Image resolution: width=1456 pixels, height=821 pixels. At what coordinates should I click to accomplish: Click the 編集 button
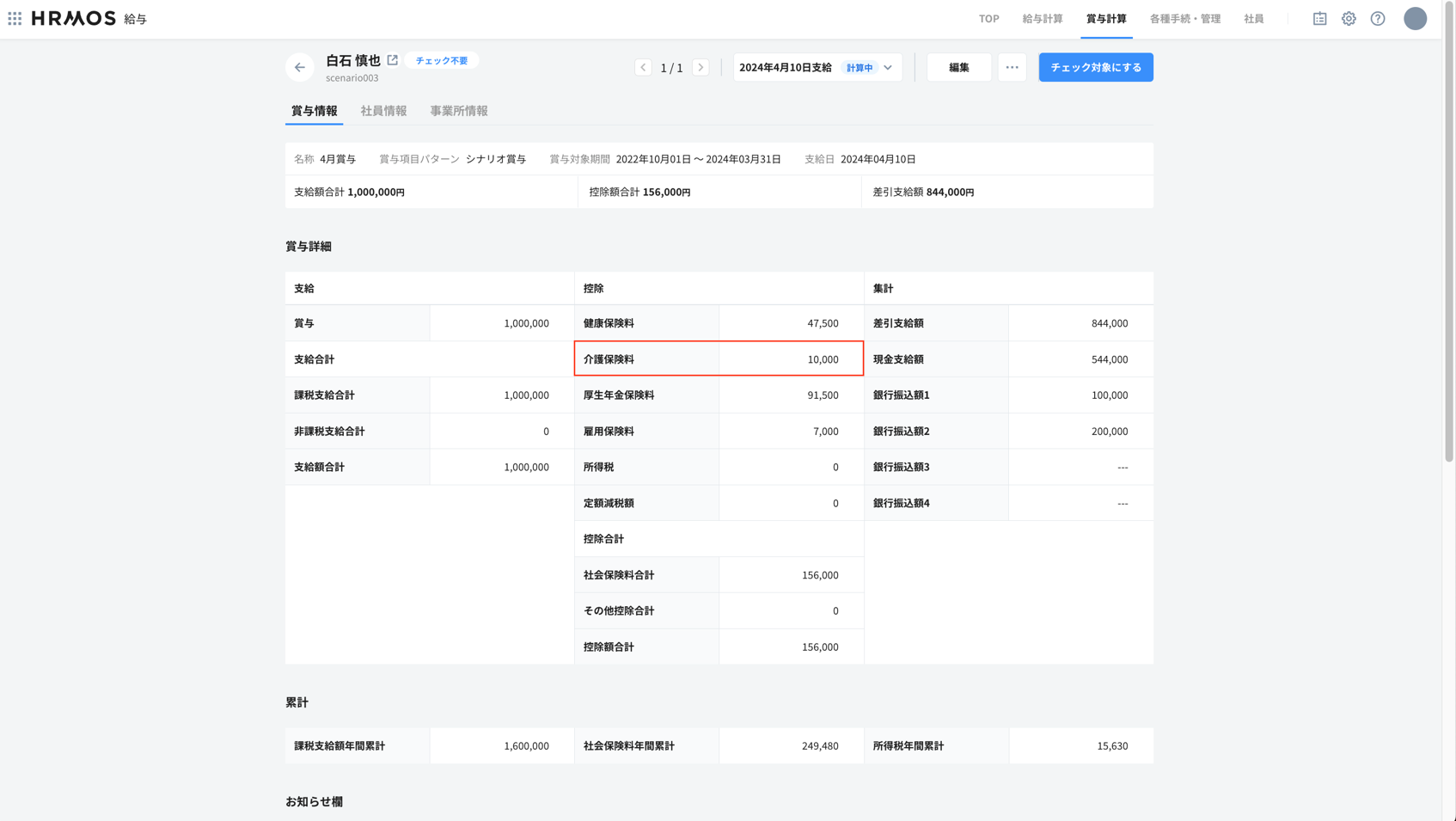coord(958,67)
